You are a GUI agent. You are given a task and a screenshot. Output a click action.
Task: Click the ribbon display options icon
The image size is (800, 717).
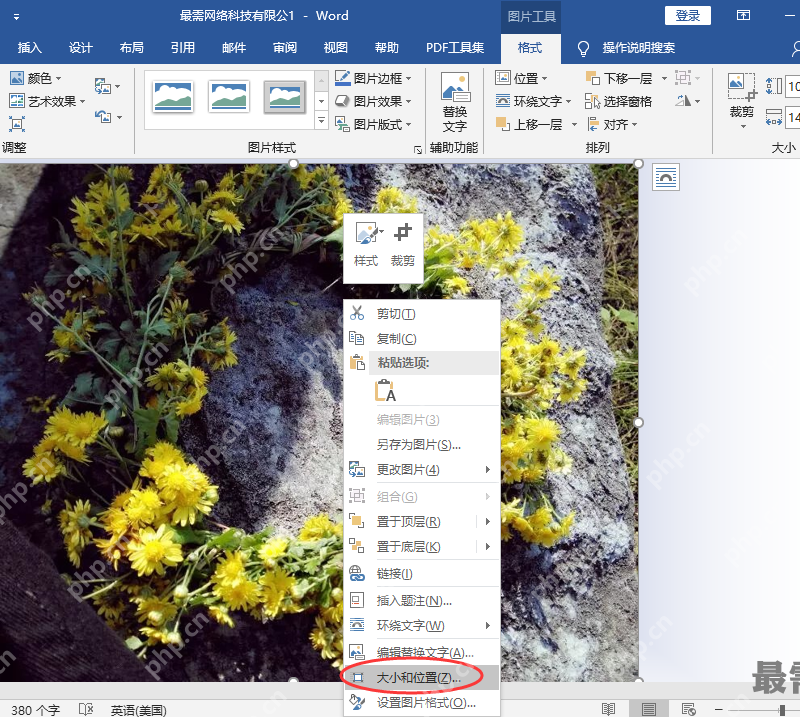point(743,15)
